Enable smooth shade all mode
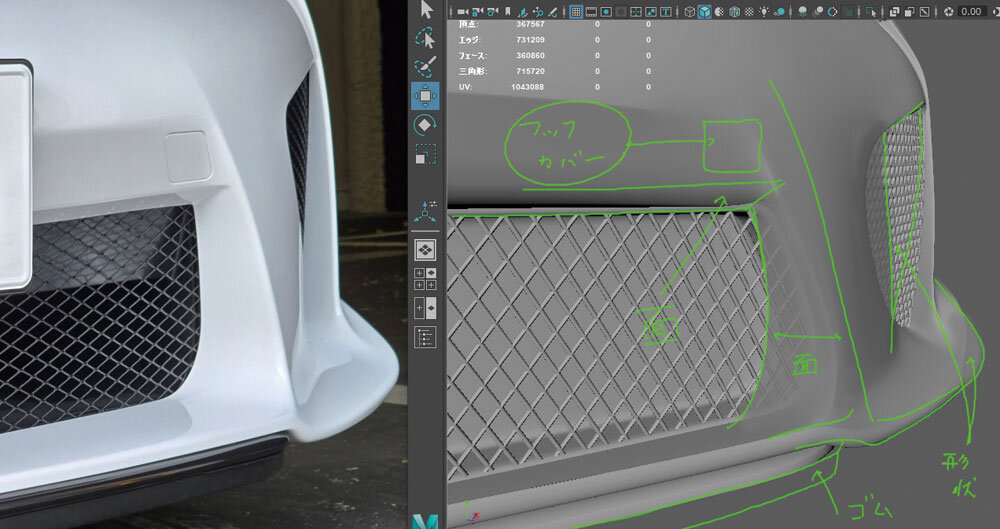This screenshot has width=1000, height=529. pos(704,12)
